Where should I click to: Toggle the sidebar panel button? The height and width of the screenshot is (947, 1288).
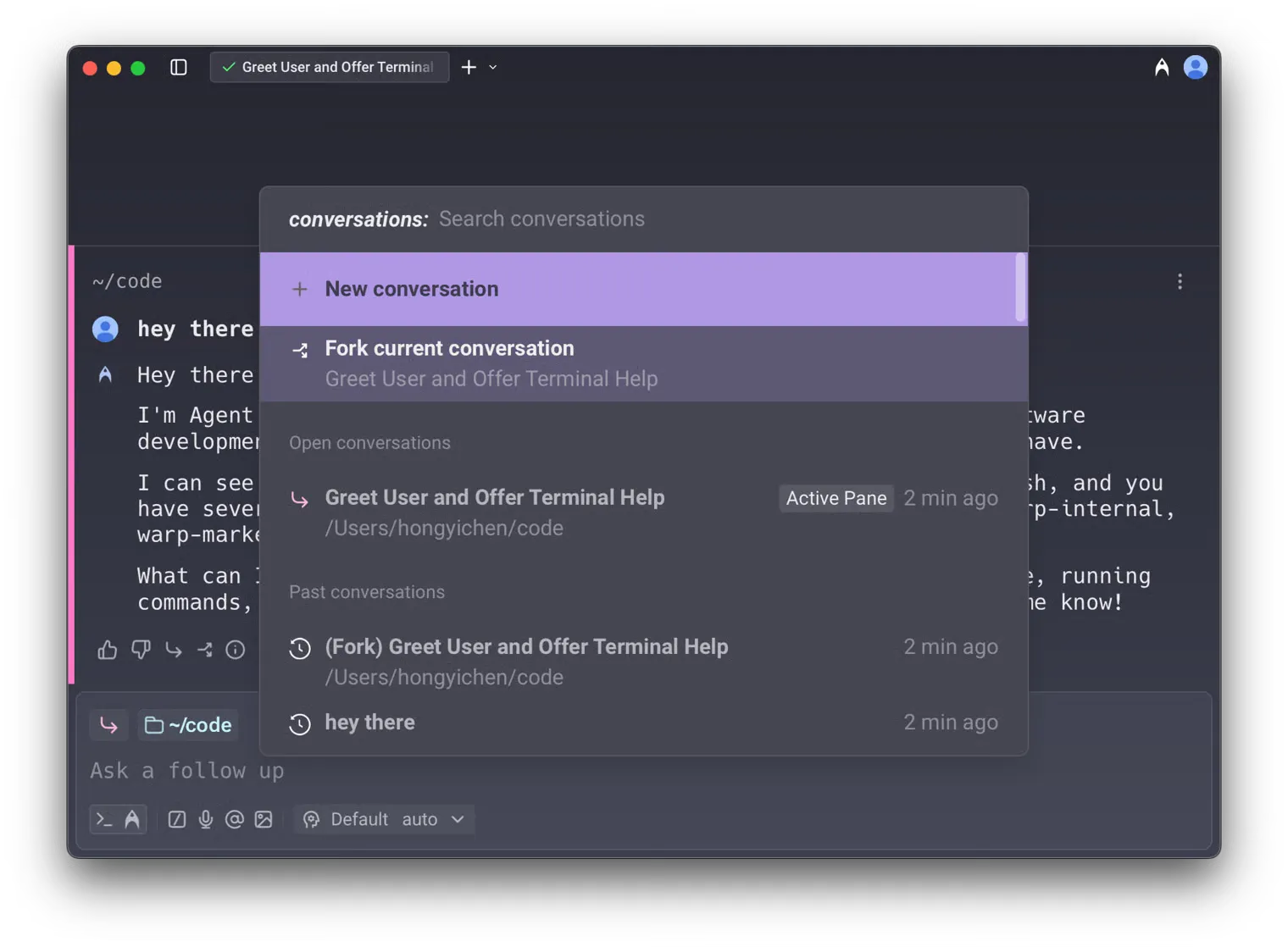(179, 67)
